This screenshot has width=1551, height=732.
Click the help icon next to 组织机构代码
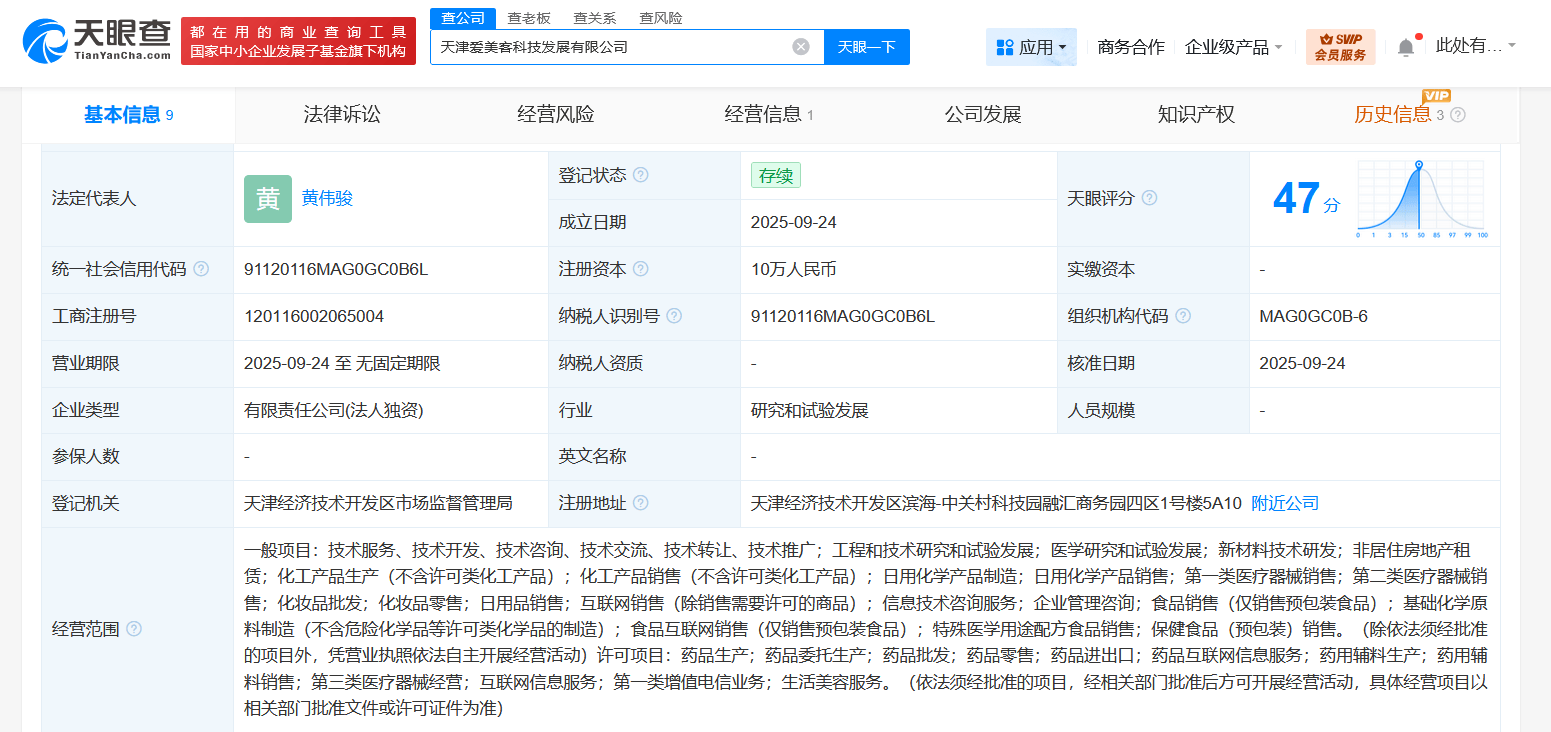pos(1183,316)
